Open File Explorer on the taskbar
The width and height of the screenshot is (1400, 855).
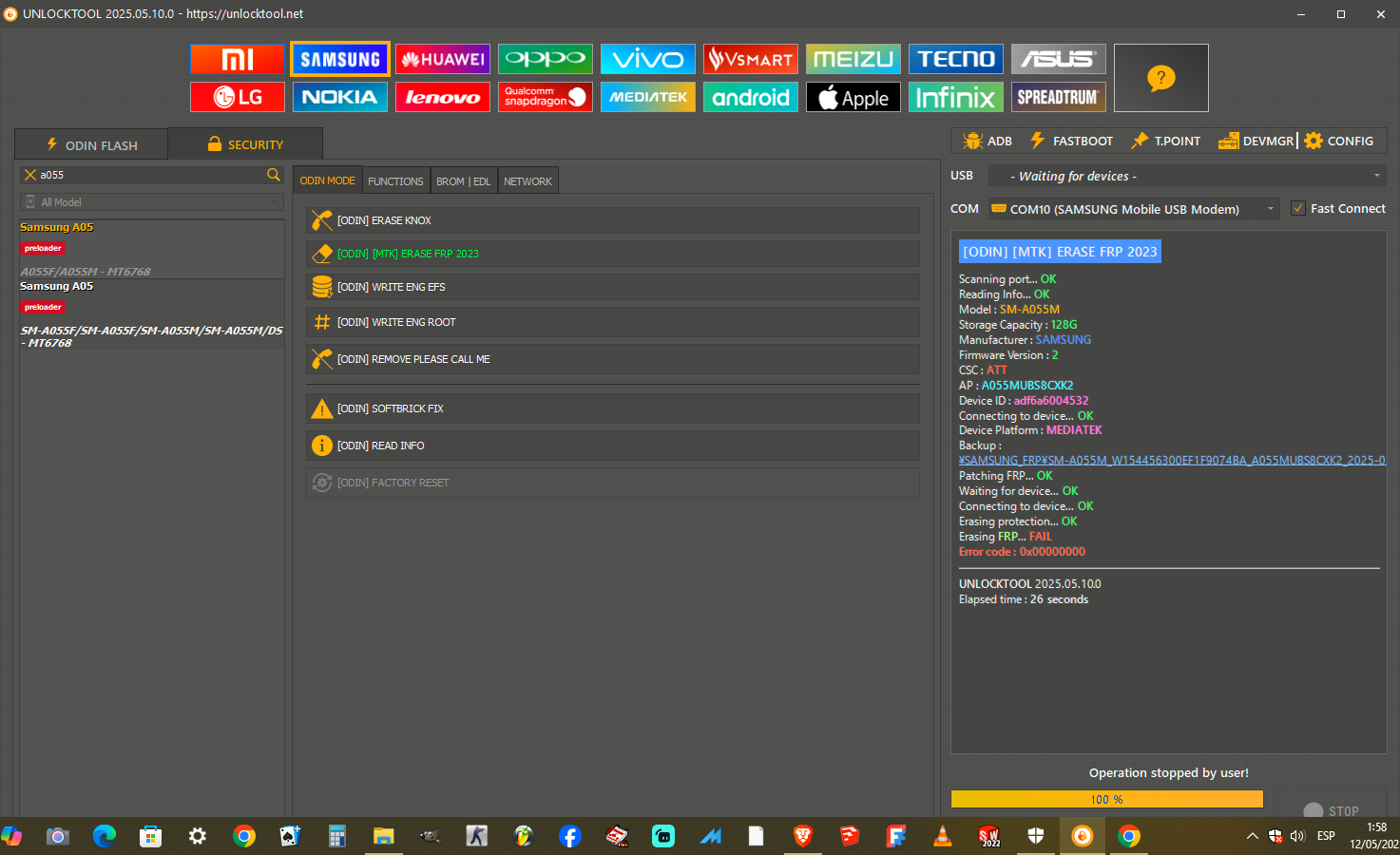[383, 836]
